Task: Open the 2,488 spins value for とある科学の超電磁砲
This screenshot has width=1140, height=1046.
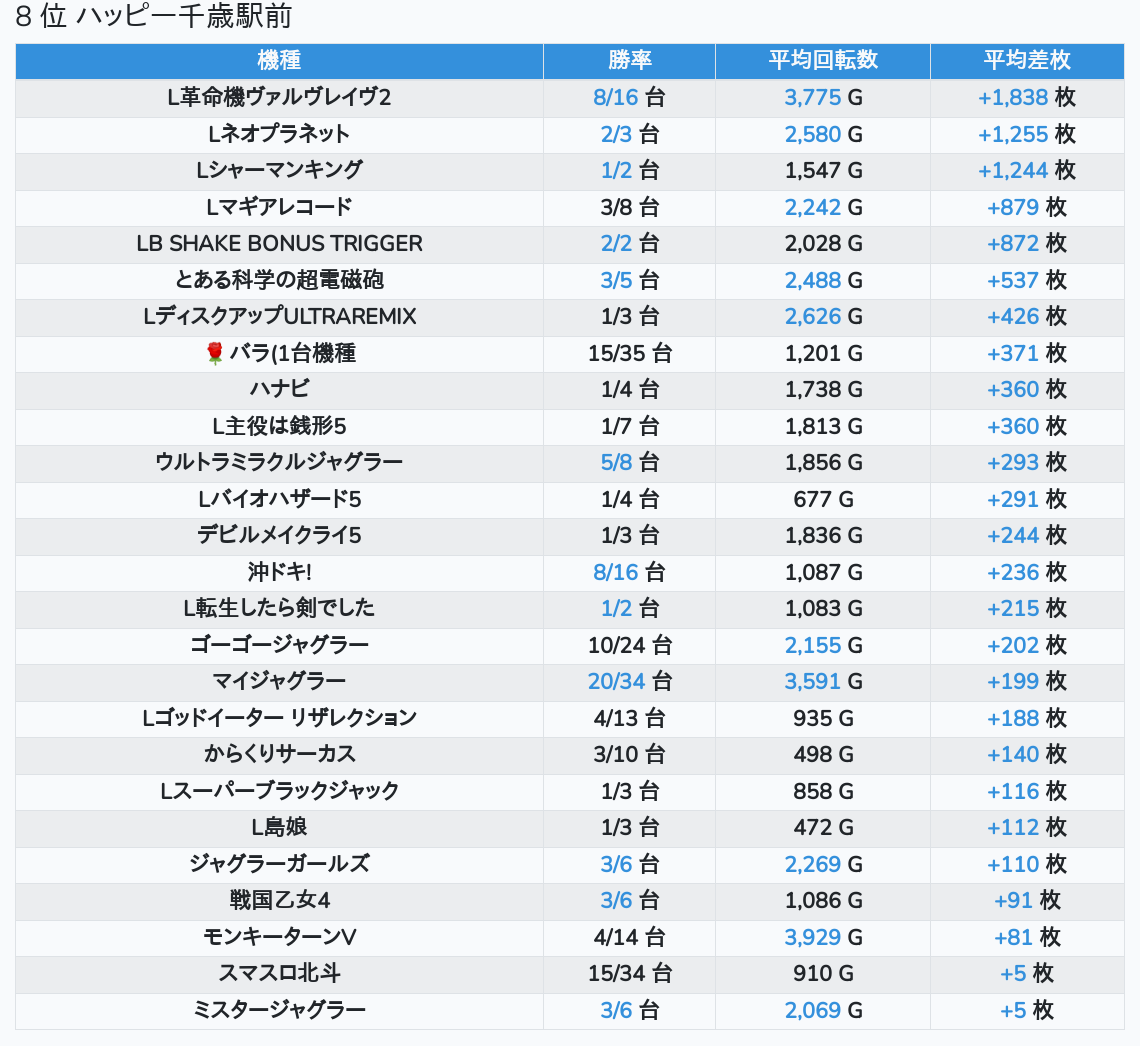Action: pyautogui.click(x=812, y=280)
